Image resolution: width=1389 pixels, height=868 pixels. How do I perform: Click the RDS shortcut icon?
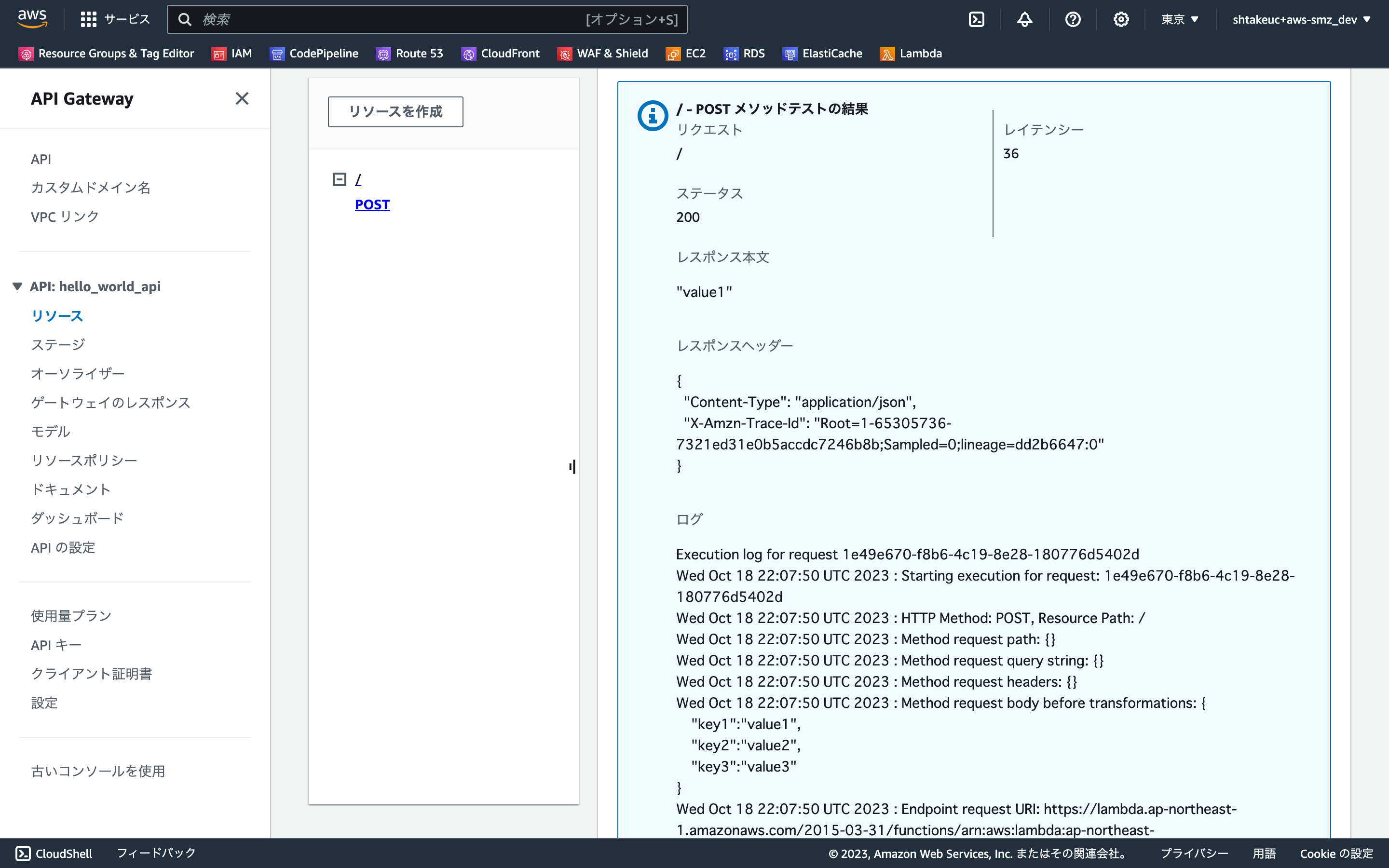click(731, 54)
